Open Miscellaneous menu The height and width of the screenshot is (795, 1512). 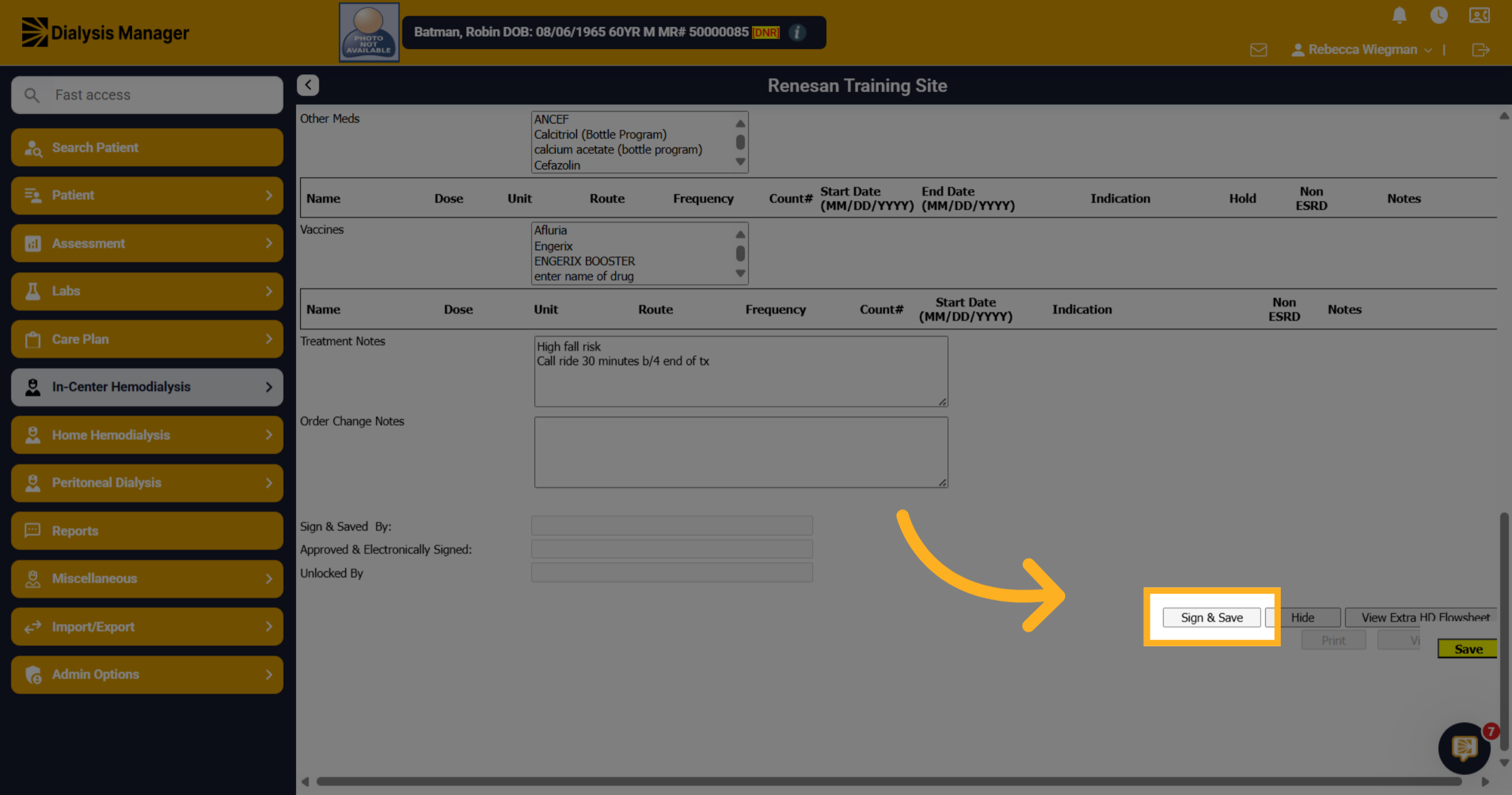pyautogui.click(x=147, y=578)
